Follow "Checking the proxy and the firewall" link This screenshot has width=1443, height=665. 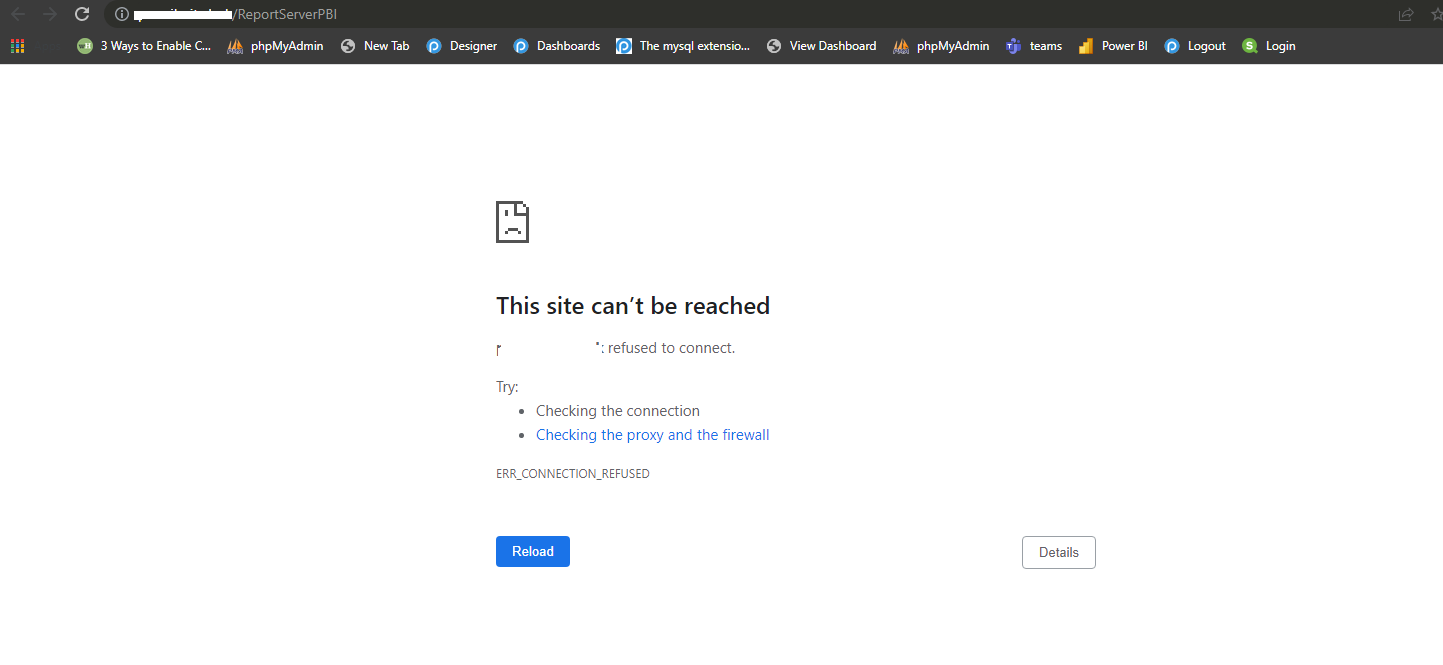[652, 435]
